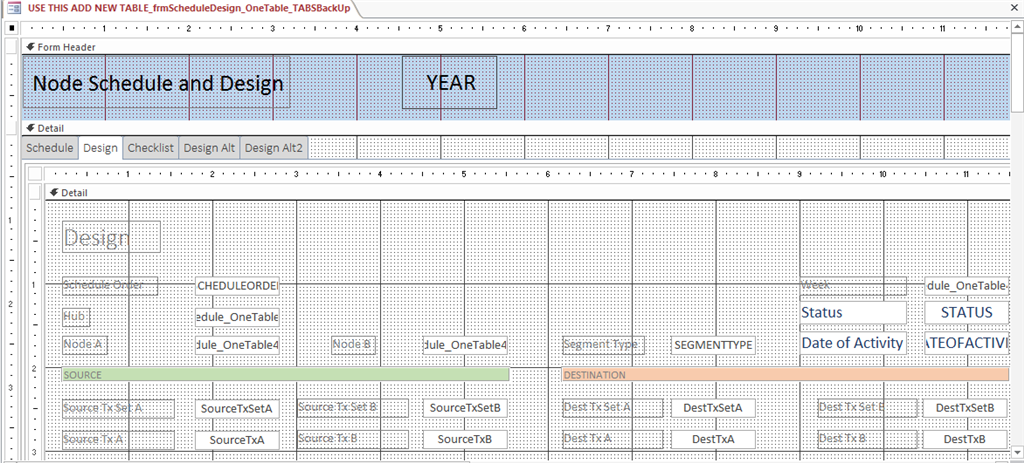Open the Schedule tab

click(50, 148)
